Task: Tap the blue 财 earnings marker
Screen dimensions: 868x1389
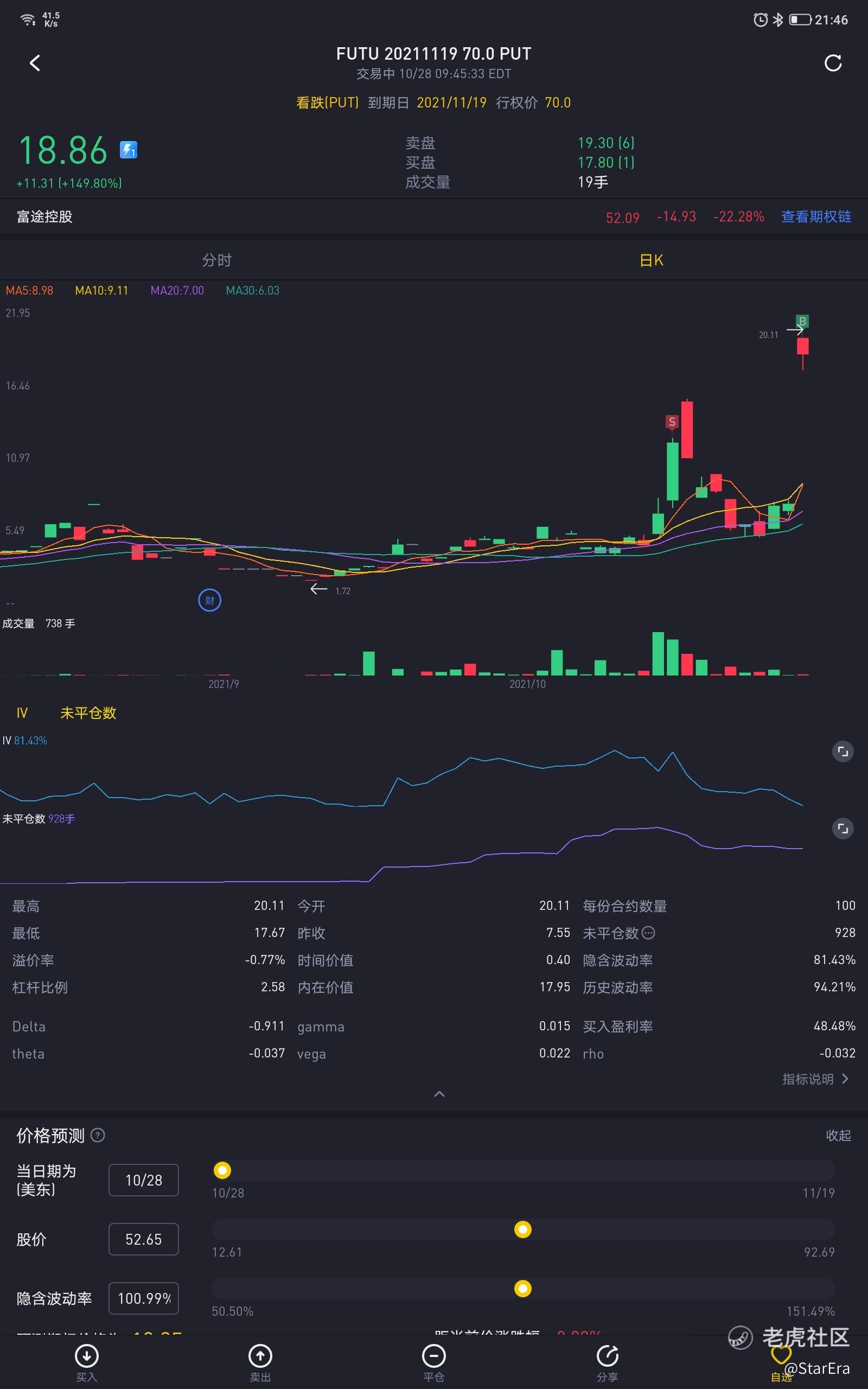Action: click(x=209, y=601)
